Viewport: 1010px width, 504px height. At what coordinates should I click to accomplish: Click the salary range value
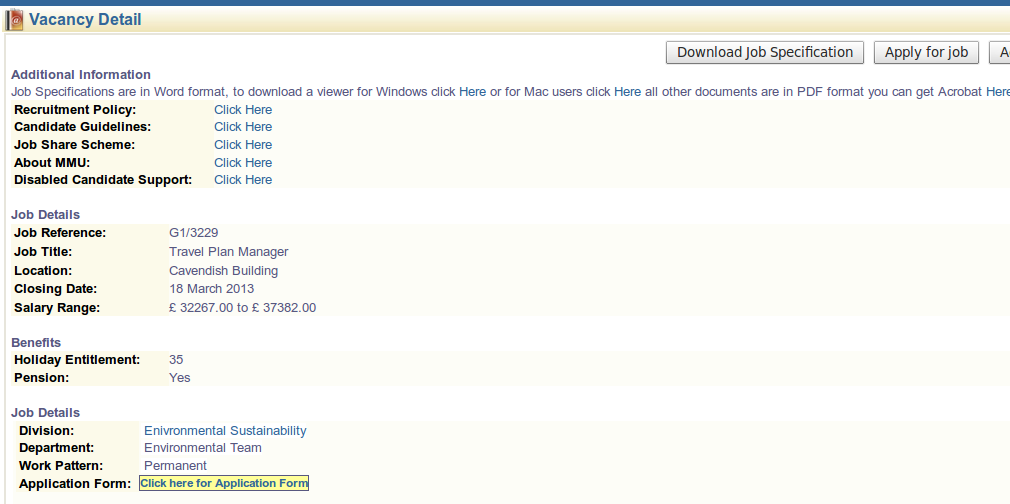click(242, 308)
